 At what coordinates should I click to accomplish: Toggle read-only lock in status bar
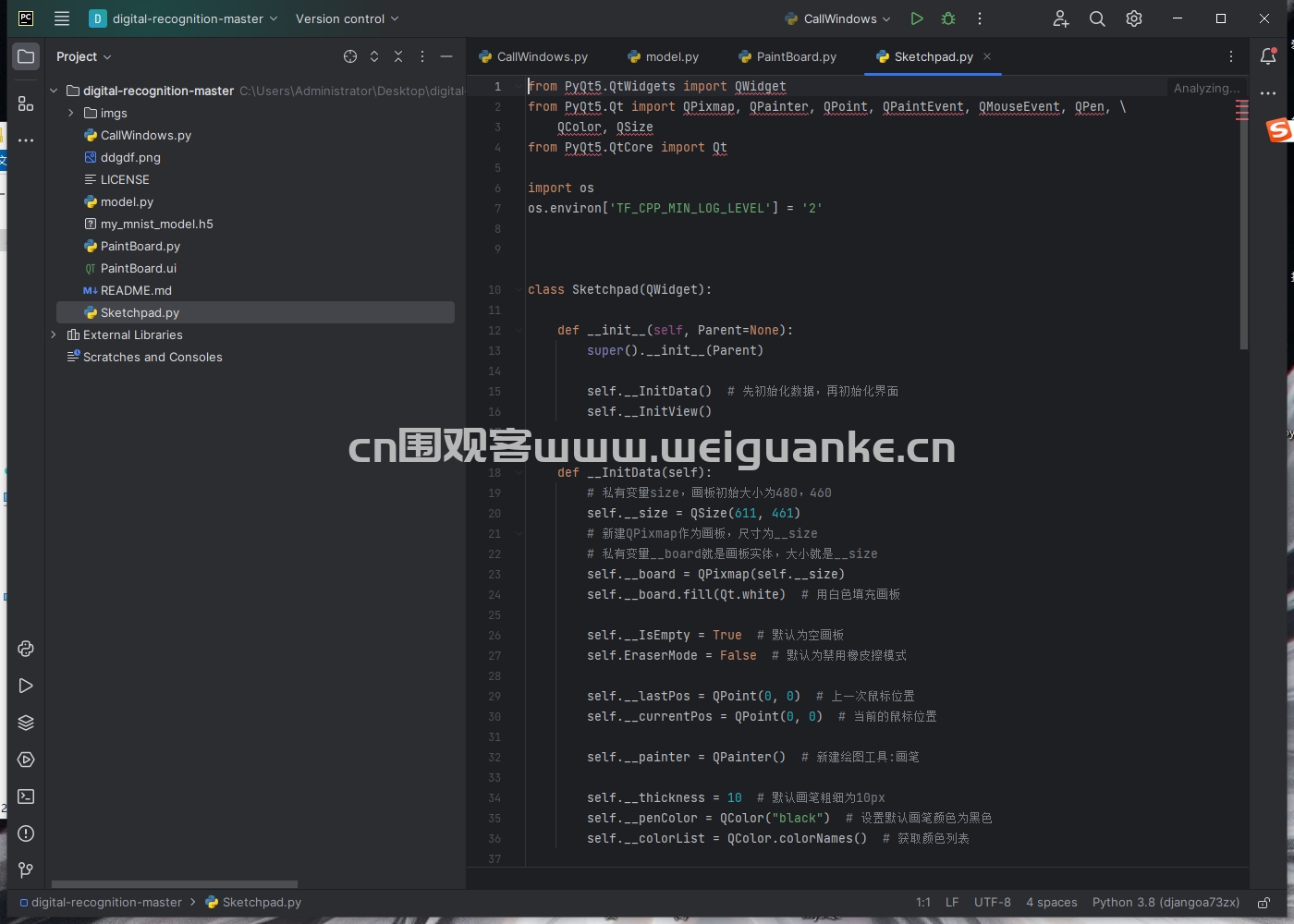click(x=1263, y=903)
